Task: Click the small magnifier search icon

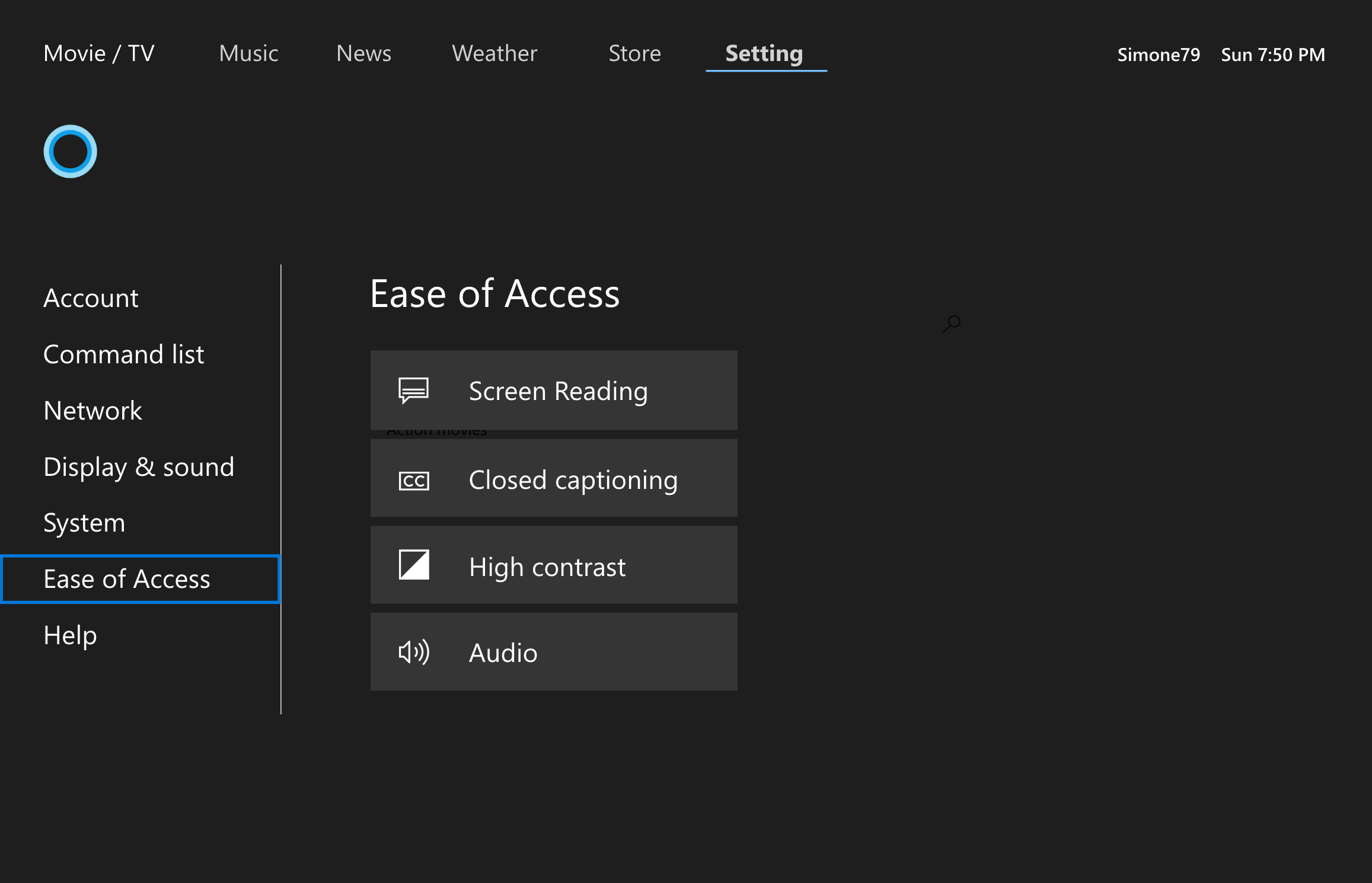Action: click(952, 323)
